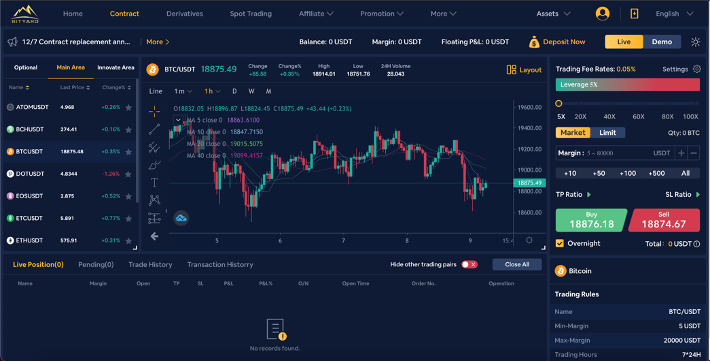Viewport: 710px width, 362px height.
Task: Favorite ETCUSDT with its star
Action: (129, 218)
